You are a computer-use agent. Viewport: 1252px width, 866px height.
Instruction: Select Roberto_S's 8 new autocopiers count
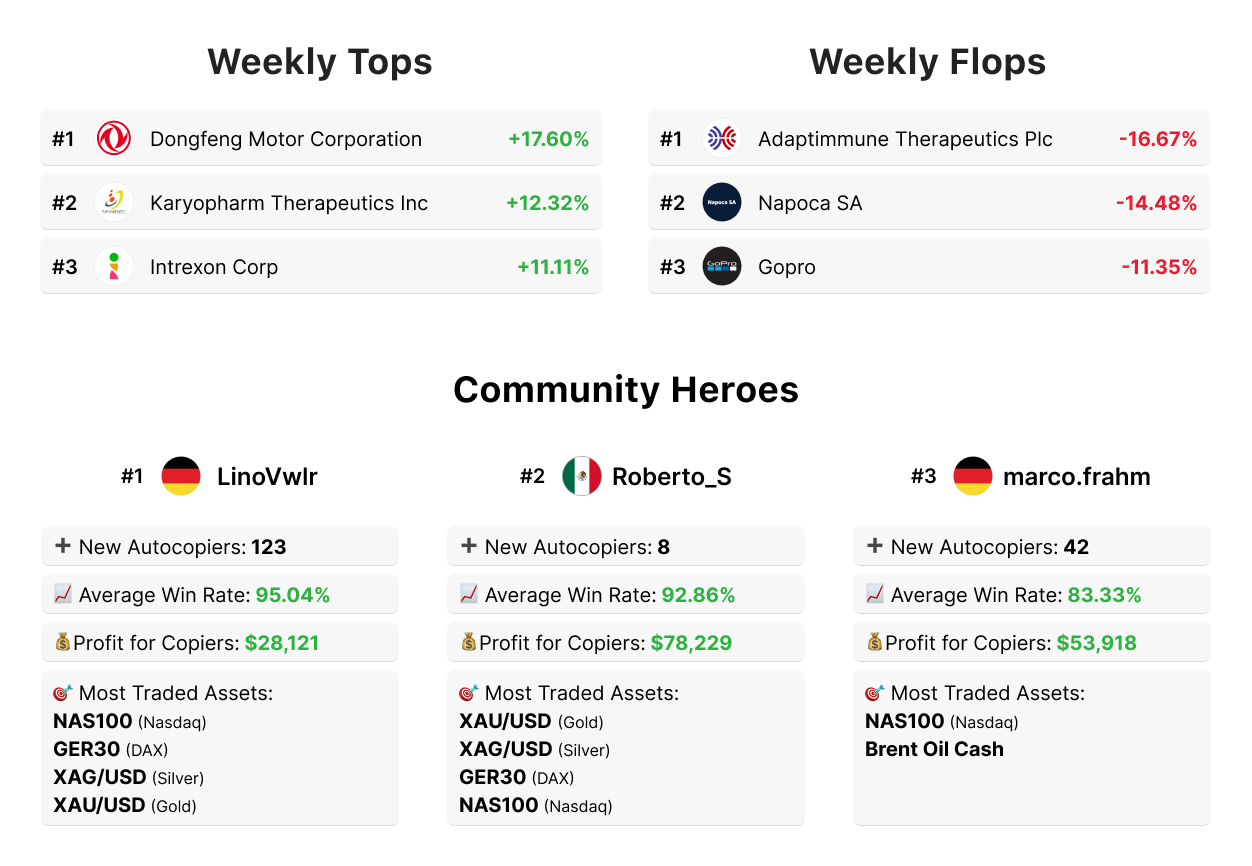(x=664, y=547)
